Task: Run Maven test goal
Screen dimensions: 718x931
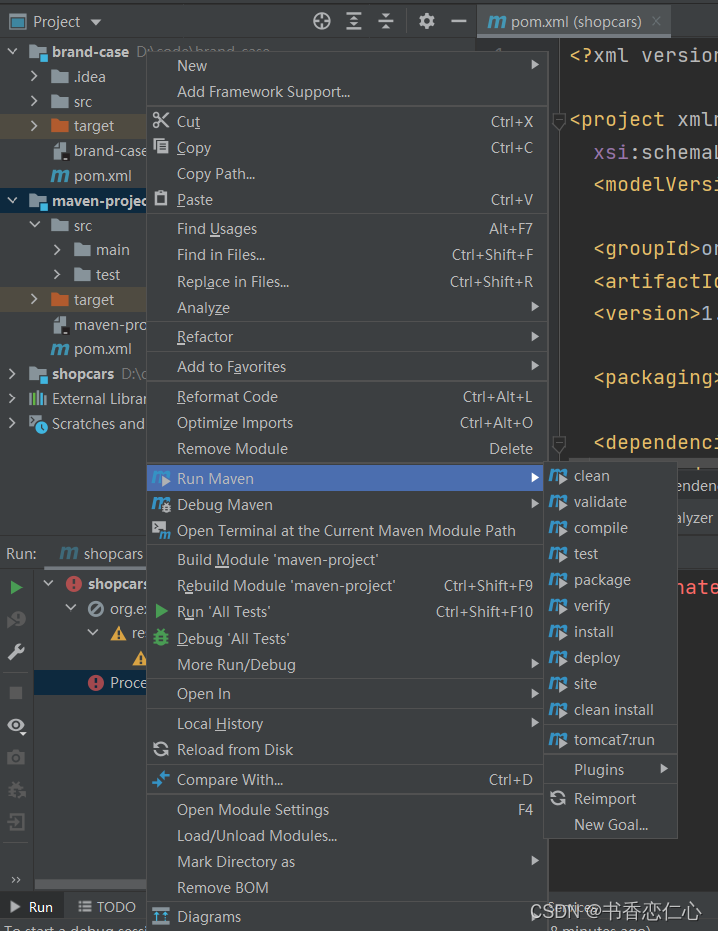Action: point(611,554)
